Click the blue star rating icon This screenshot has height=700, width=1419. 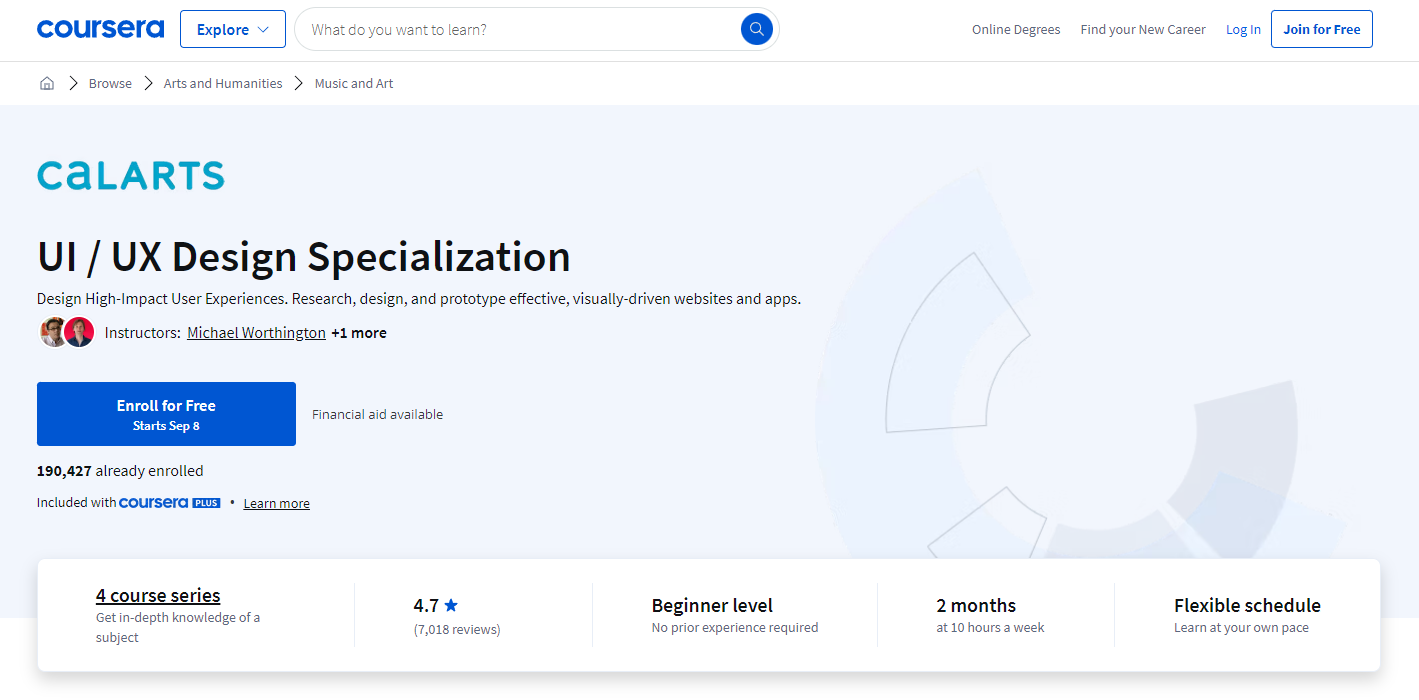click(x=451, y=604)
